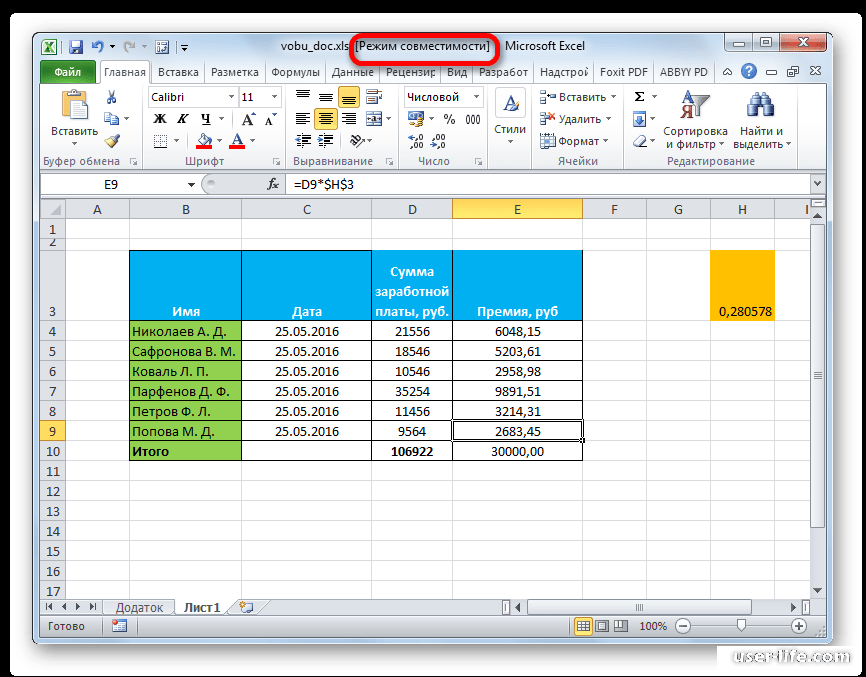The width and height of the screenshot is (866, 677).
Task: Expand the formula bar
Action: pyautogui.click(x=817, y=183)
